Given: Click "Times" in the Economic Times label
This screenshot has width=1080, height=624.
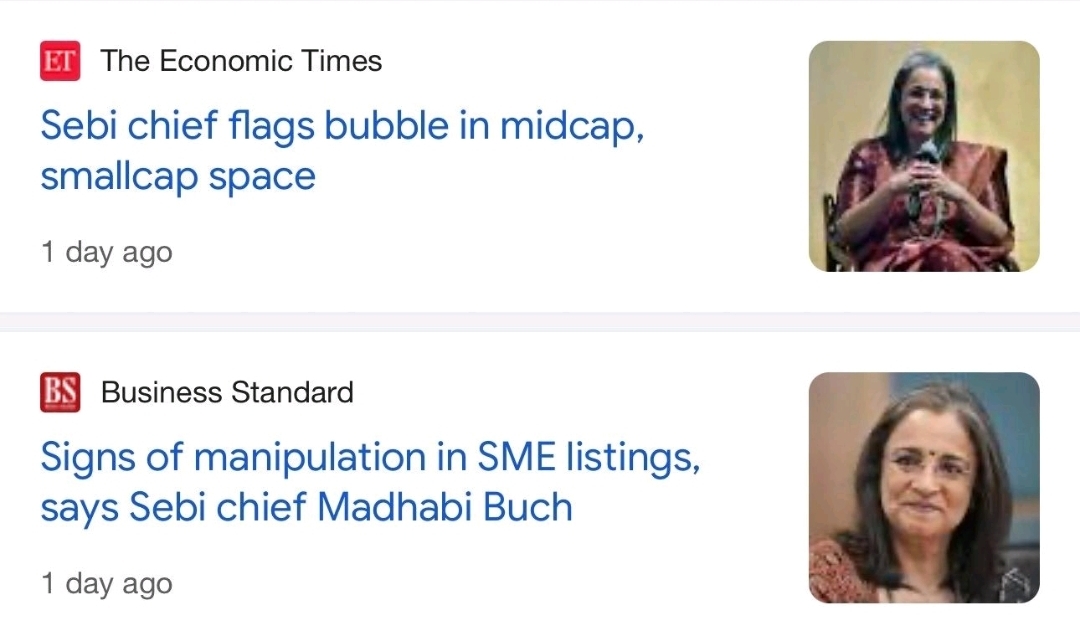Looking at the screenshot, I should click(342, 61).
